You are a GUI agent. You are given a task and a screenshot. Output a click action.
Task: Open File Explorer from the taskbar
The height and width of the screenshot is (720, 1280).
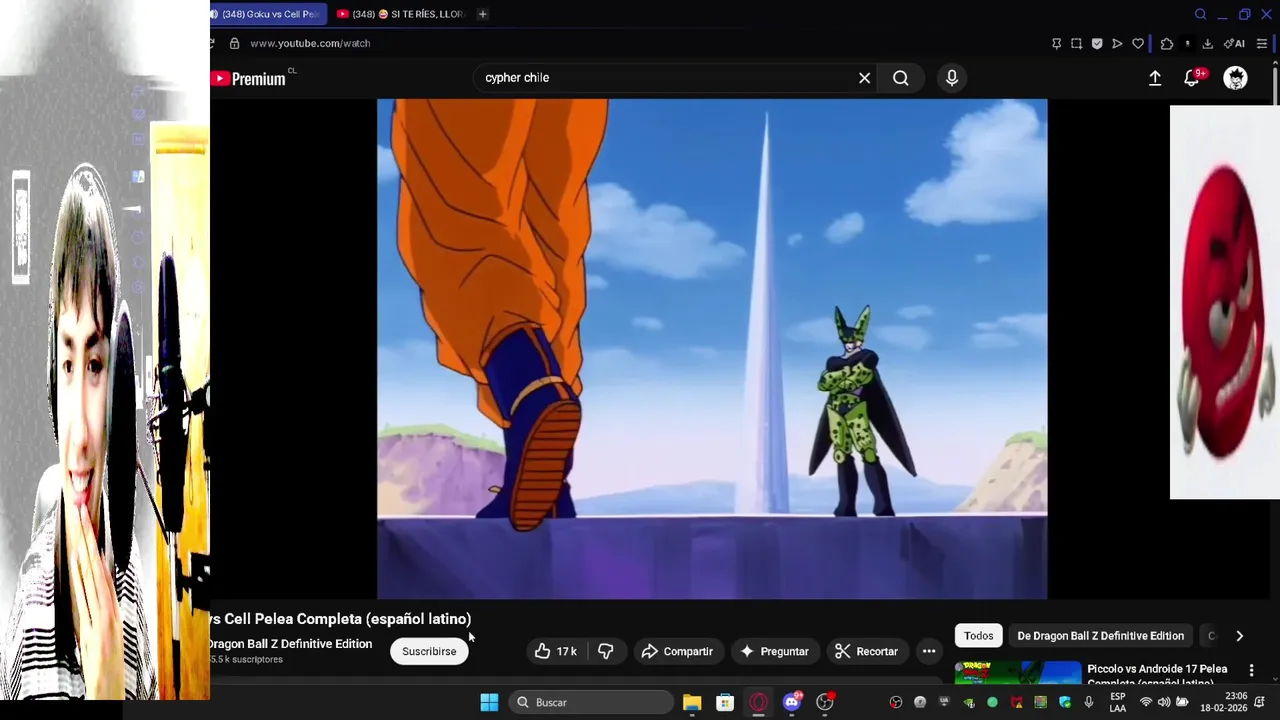(x=692, y=702)
